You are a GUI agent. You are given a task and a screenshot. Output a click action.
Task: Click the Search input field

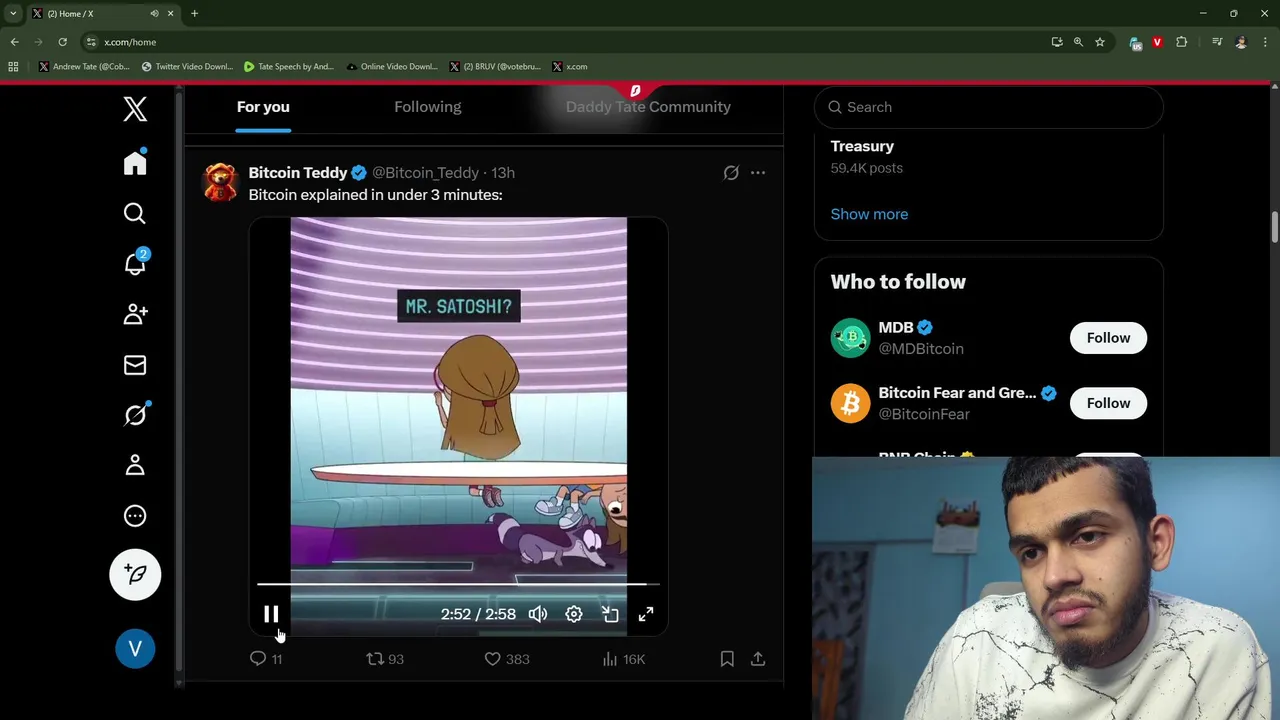[989, 107]
